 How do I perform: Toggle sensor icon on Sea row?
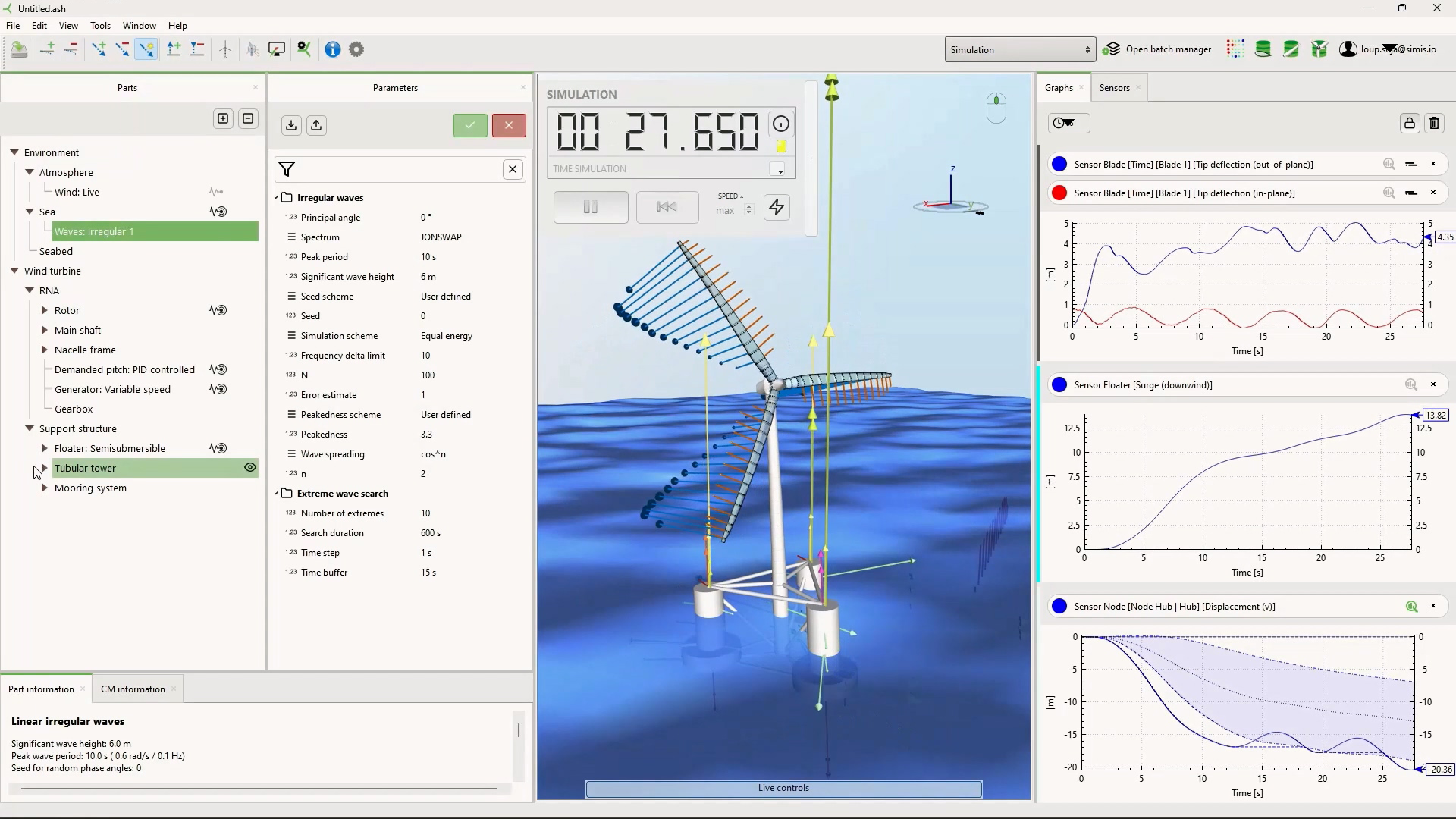click(x=218, y=212)
